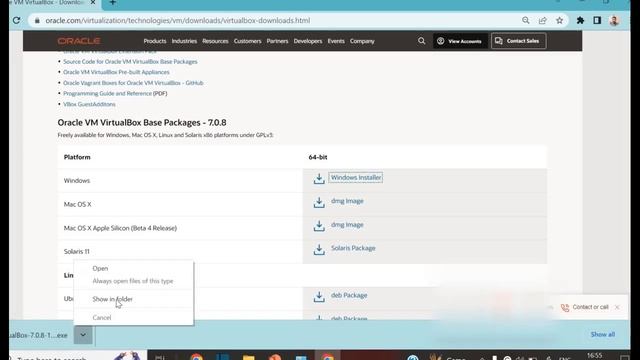
Task: Click the first deb Package link
Action: pyautogui.click(x=349, y=295)
